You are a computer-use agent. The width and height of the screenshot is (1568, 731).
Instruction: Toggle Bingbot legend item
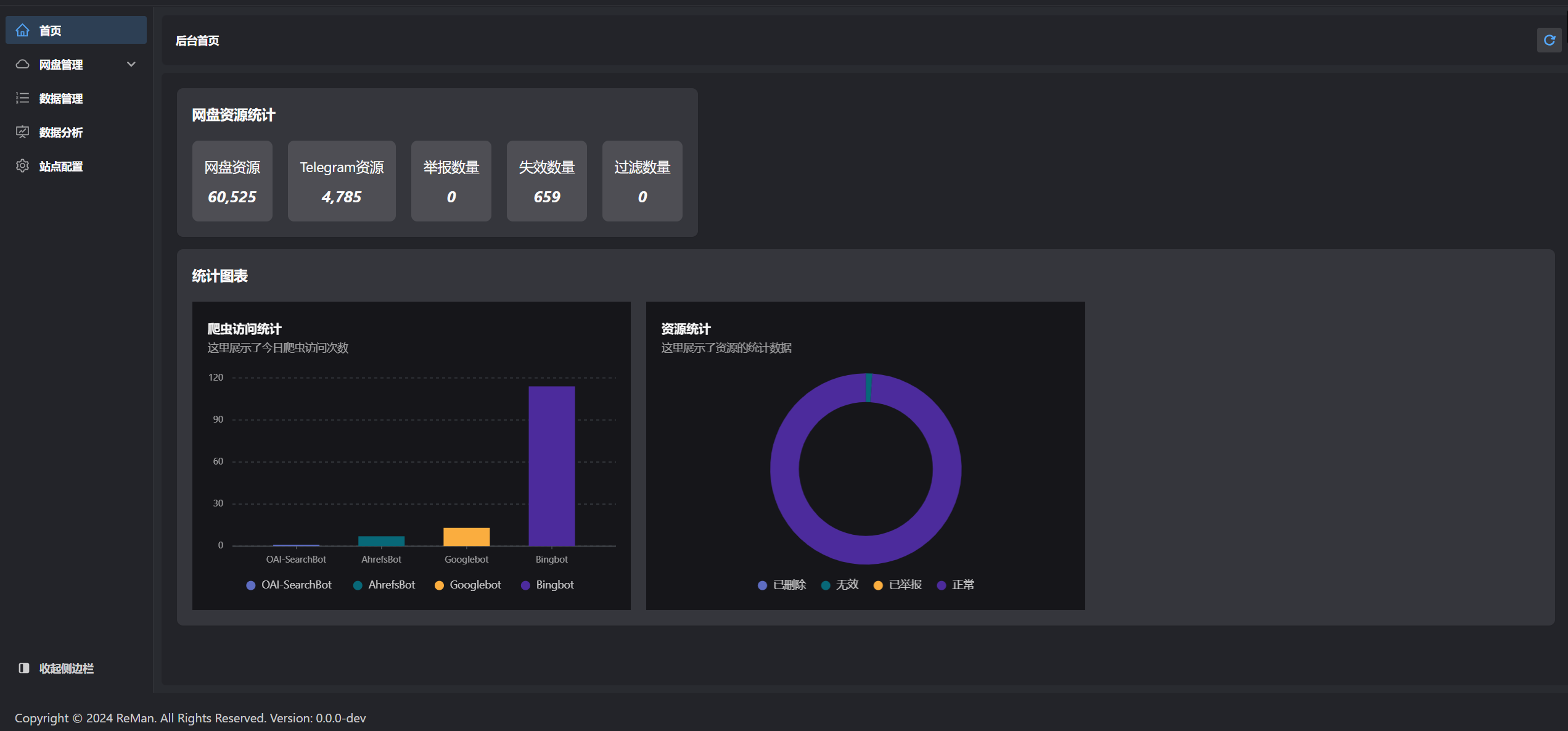(548, 585)
